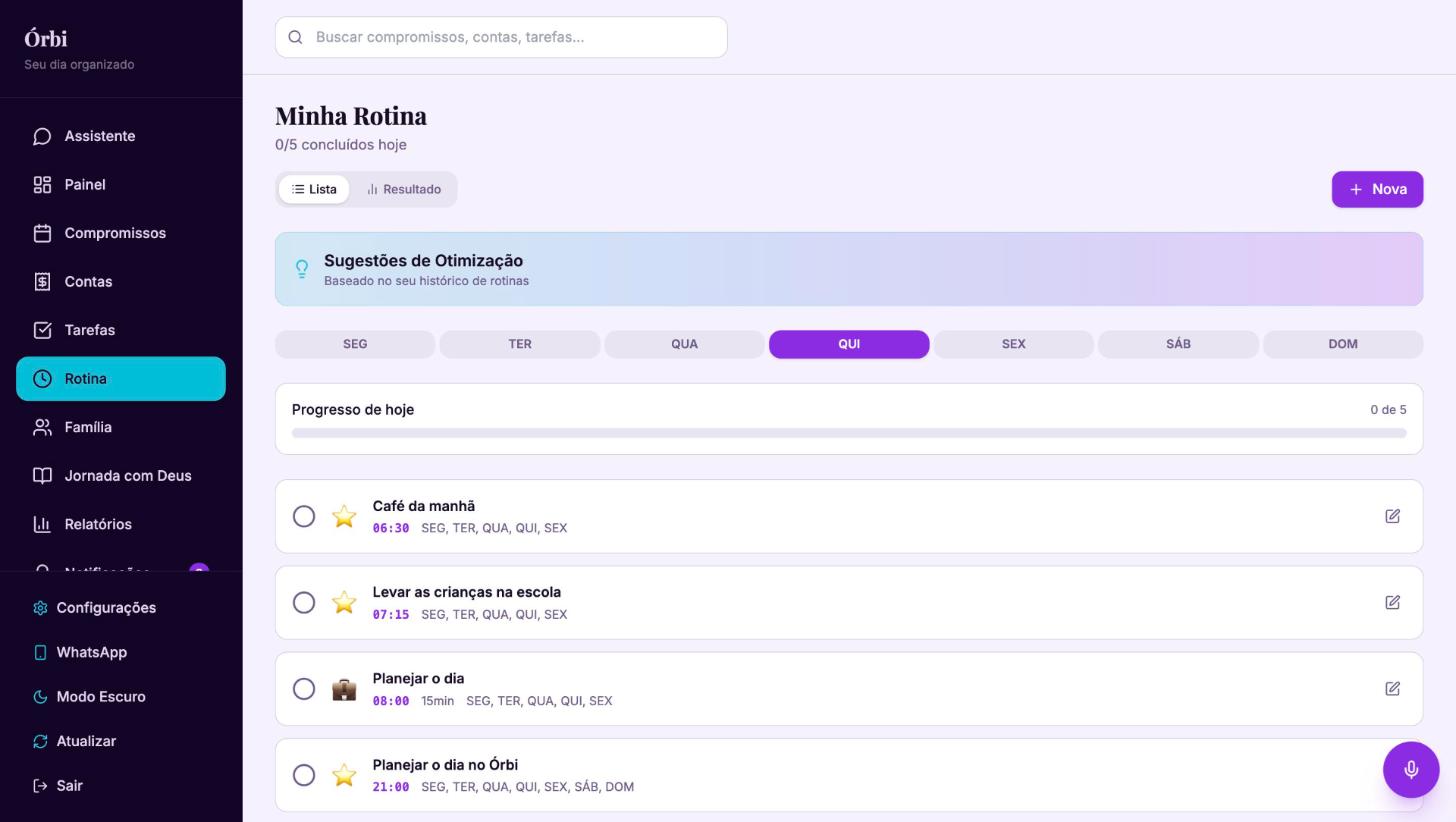Edit the Levar as crianças na escola routine

(1392, 602)
